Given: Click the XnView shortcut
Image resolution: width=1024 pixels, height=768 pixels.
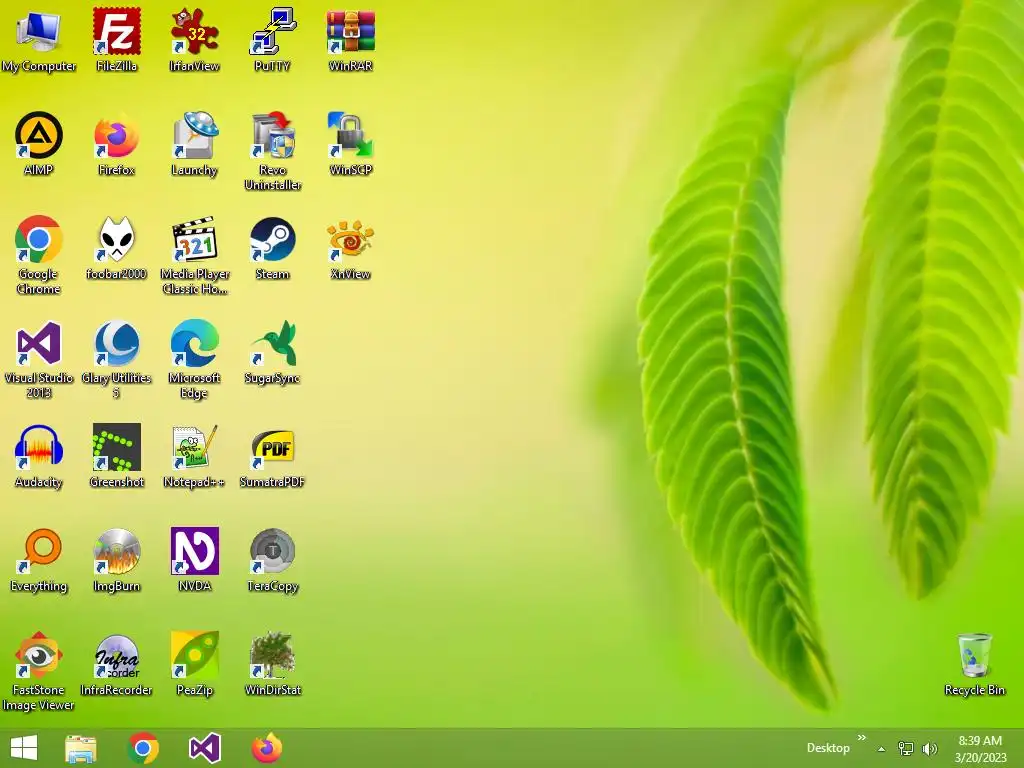Looking at the screenshot, I should [351, 248].
